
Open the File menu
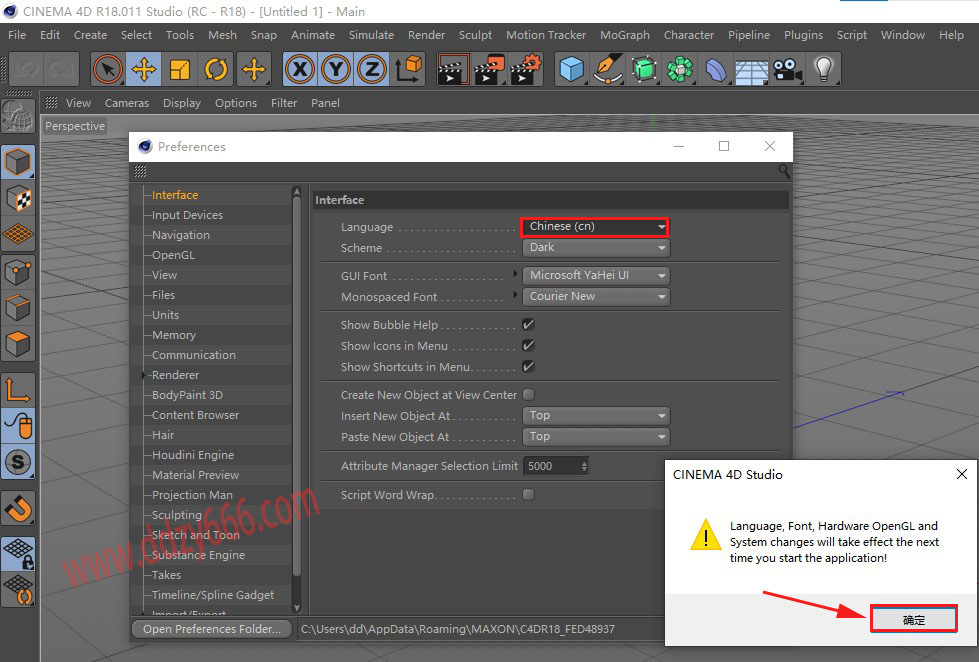coord(17,35)
